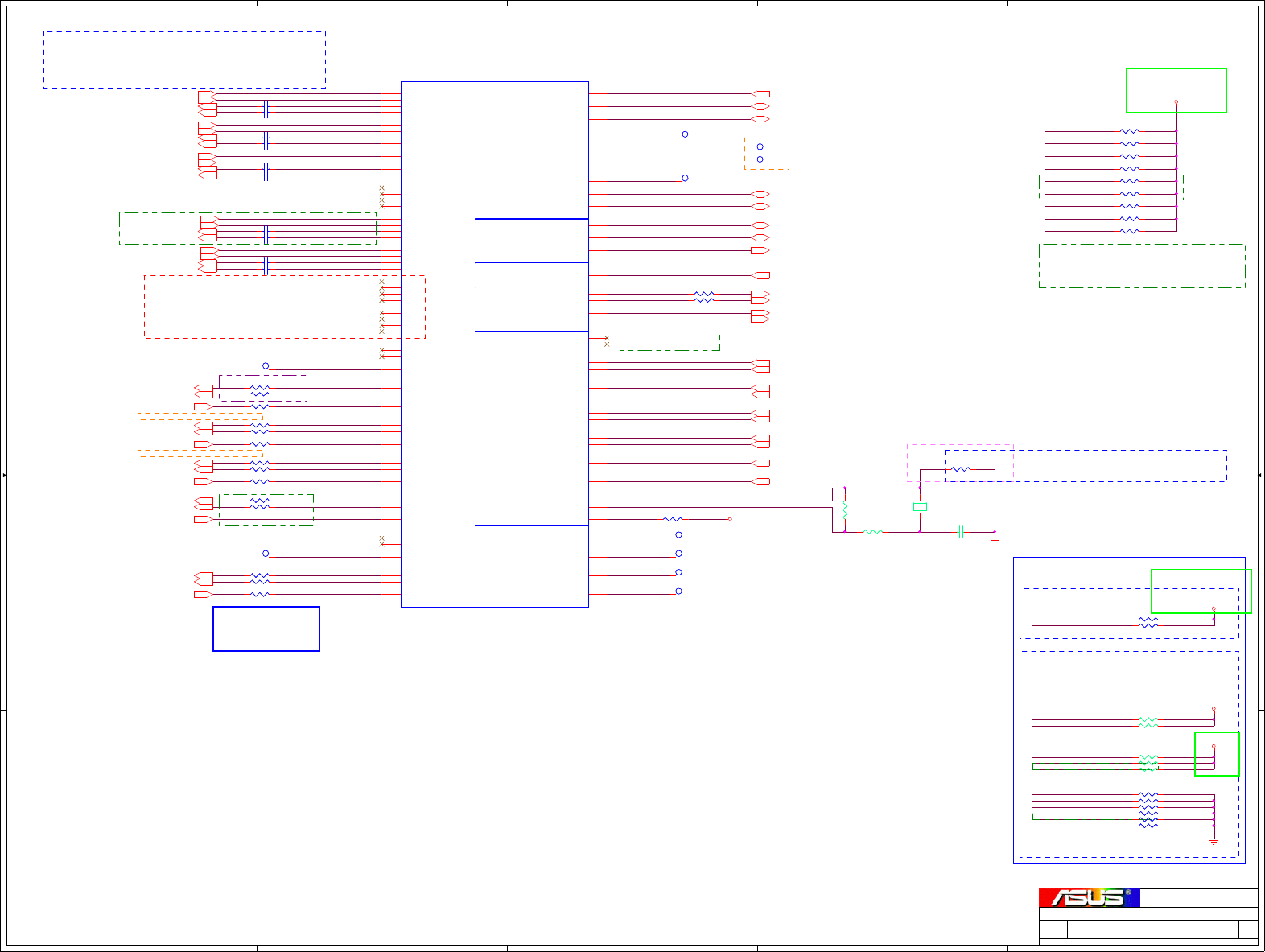Select the pink dashed box above the crystal

pos(960,463)
